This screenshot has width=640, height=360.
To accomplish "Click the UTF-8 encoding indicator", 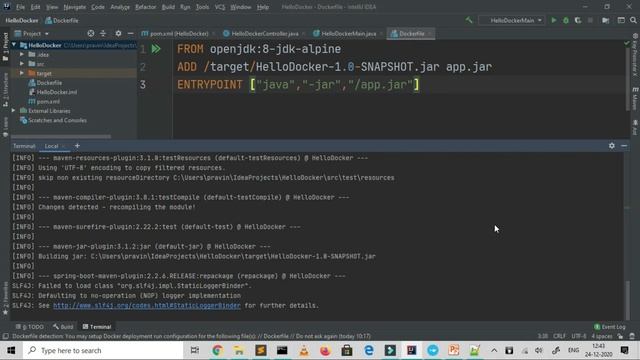I will [579, 336].
